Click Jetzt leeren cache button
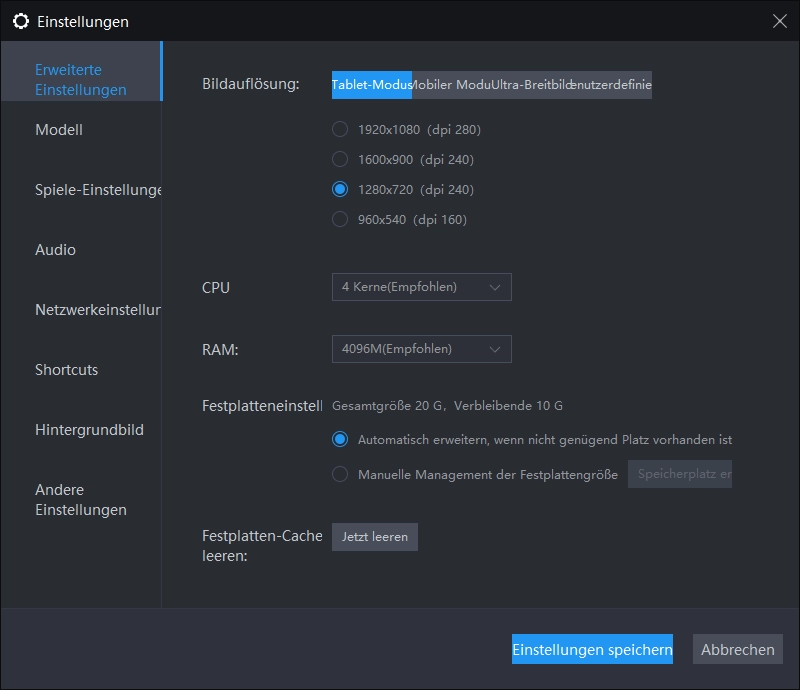800x690 pixels. pyautogui.click(x=374, y=537)
